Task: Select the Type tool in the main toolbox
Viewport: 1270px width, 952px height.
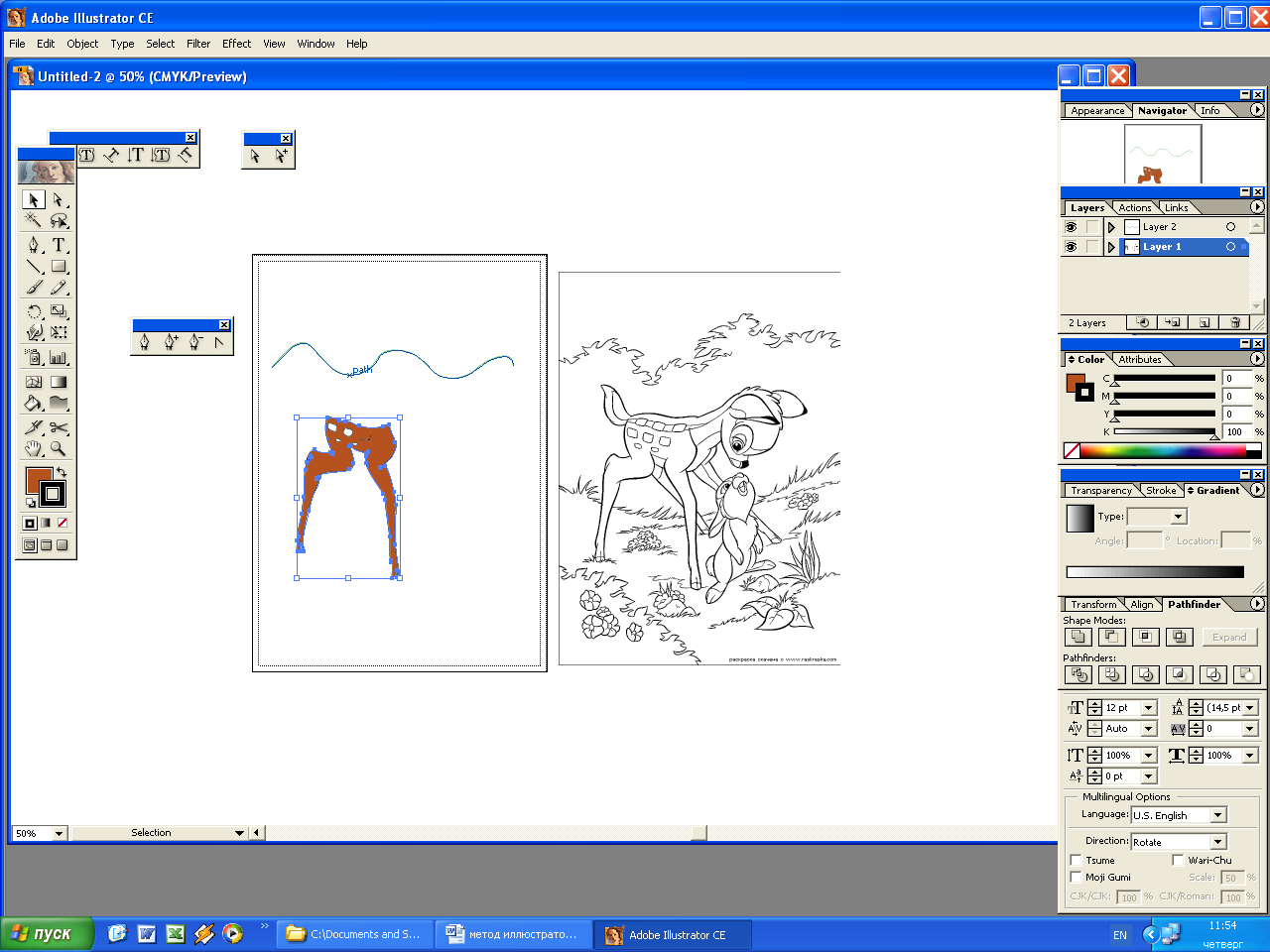Action: [x=59, y=244]
